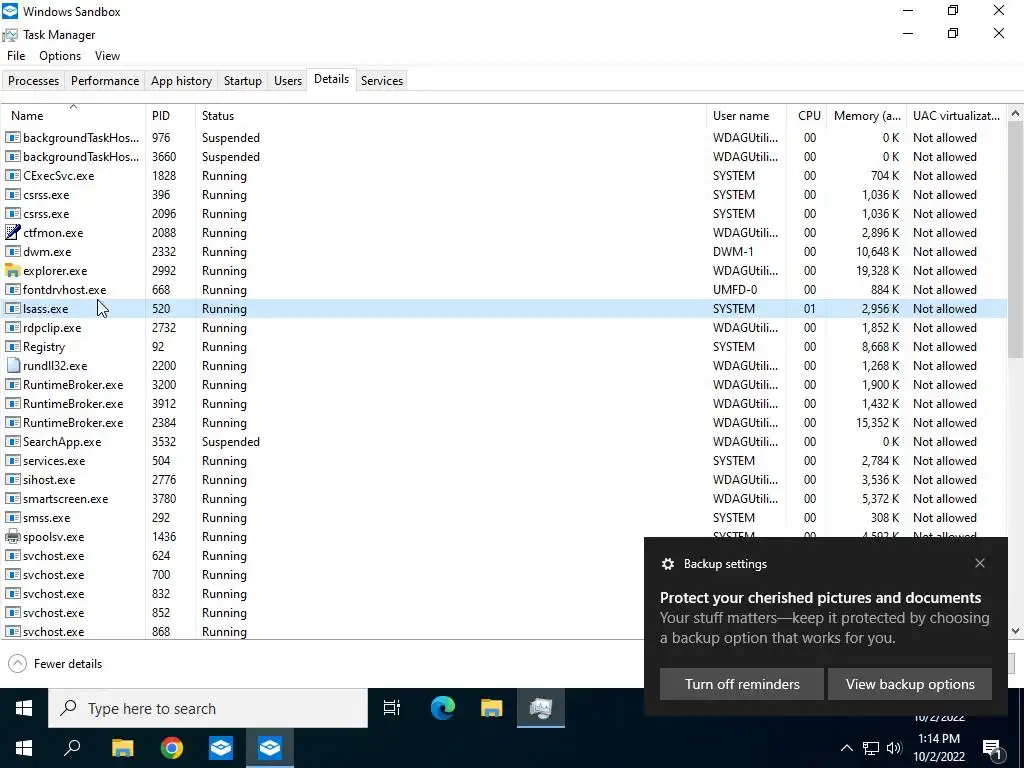Open the sandbox Start menu
Image resolution: width=1024 pixels, height=768 pixels.
[24, 708]
